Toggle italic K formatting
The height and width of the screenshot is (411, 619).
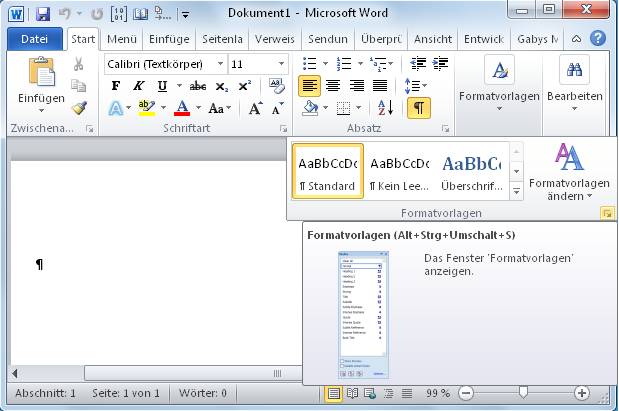[139, 86]
